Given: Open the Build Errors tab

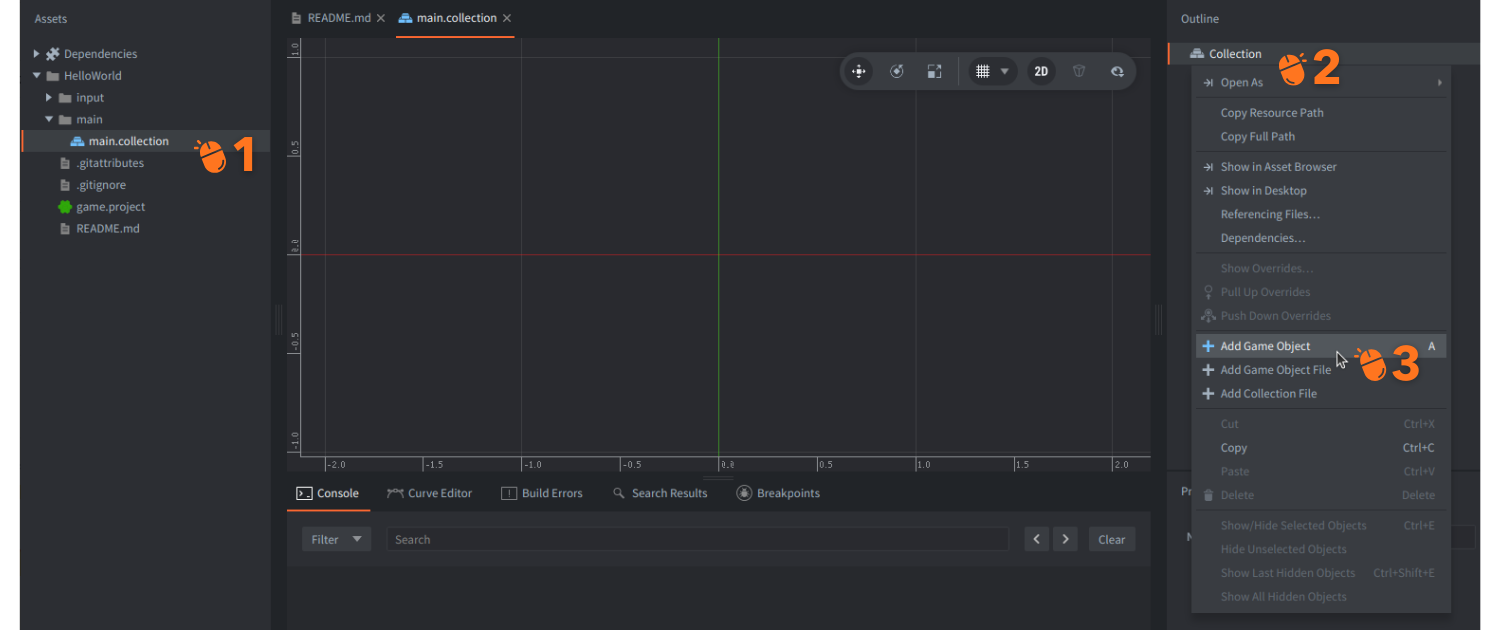Looking at the screenshot, I should coord(541,493).
